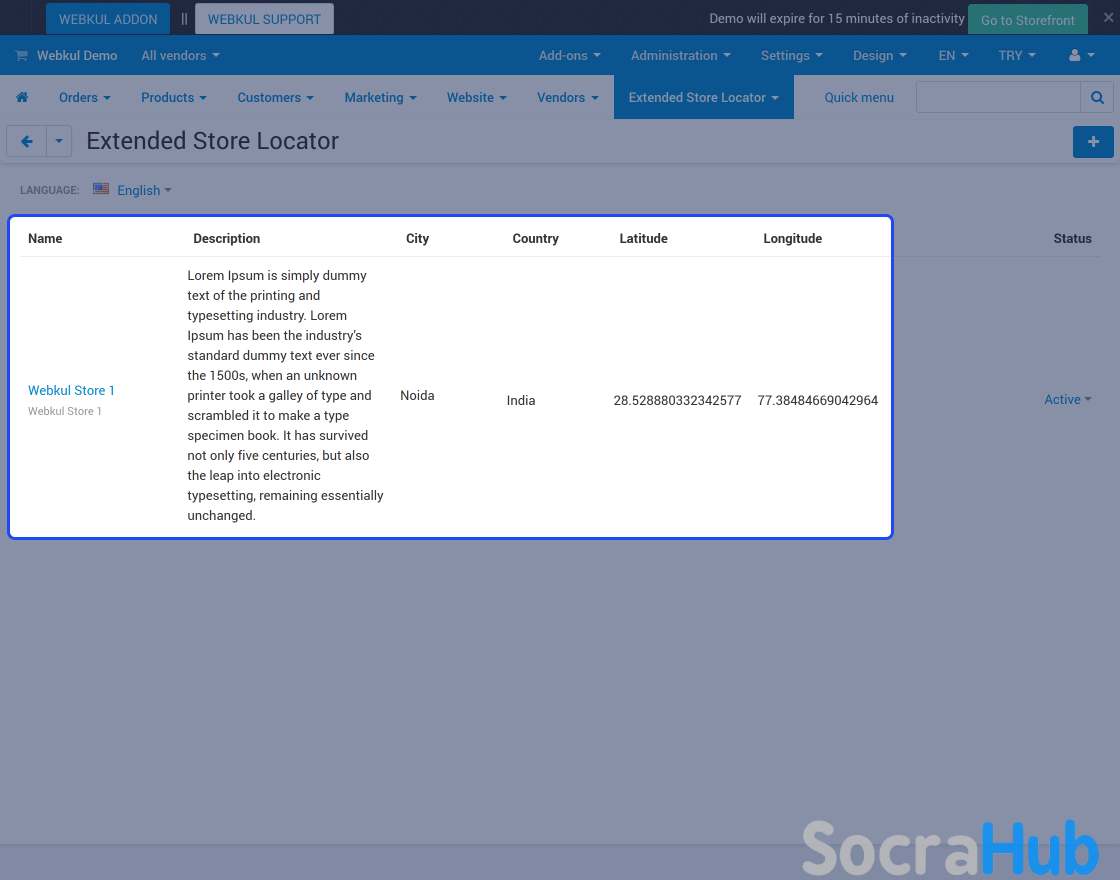
Task: Click the back arrow button
Action: [26, 141]
